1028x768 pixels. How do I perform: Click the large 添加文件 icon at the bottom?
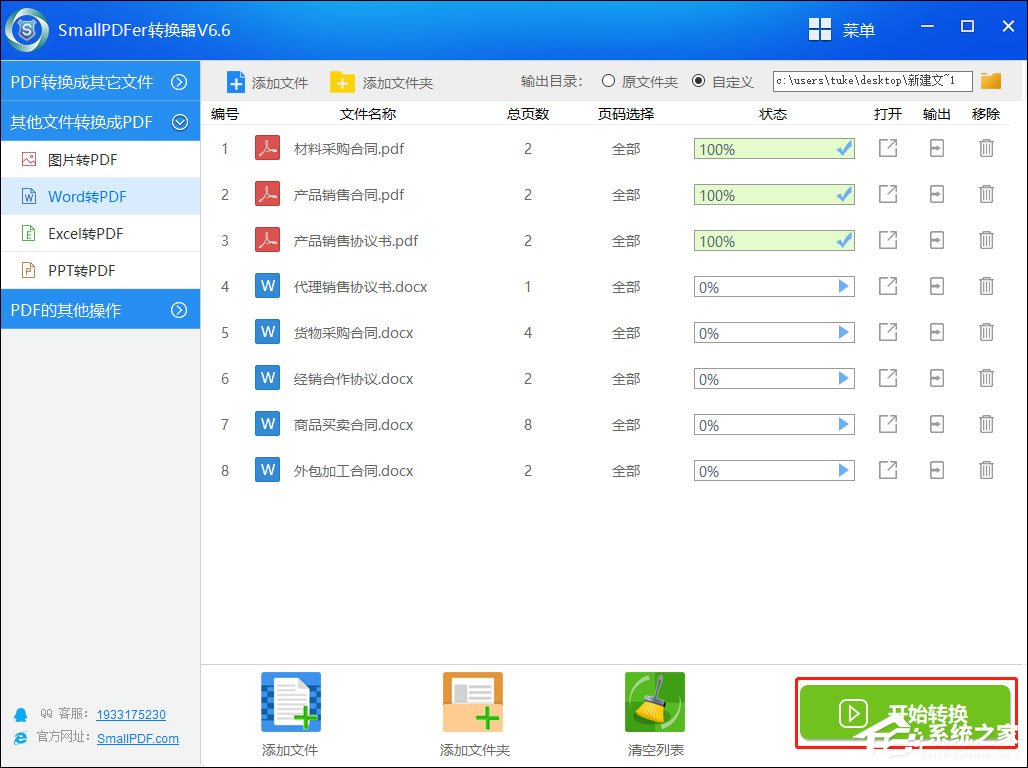click(289, 702)
